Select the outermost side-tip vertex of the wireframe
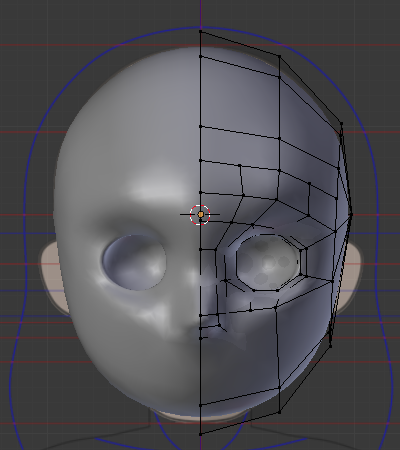 coord(351,215)
